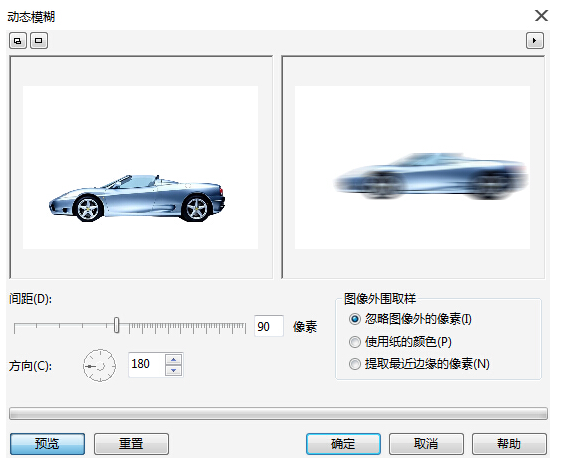
Task: Click the 间距(D): label text
Action: click(30, 299)
